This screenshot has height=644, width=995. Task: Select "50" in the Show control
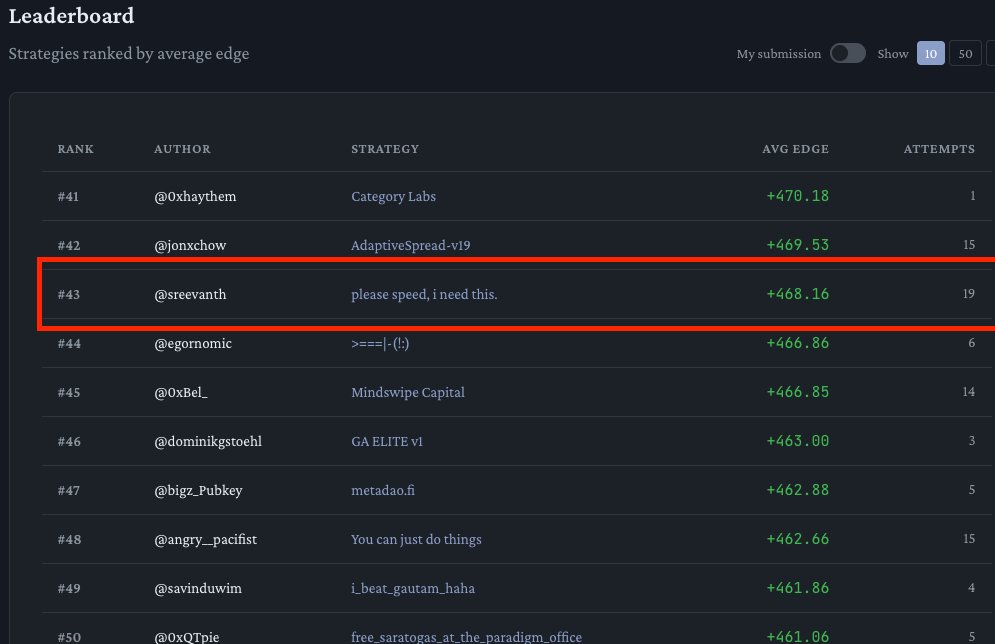(x=963, y=53)
